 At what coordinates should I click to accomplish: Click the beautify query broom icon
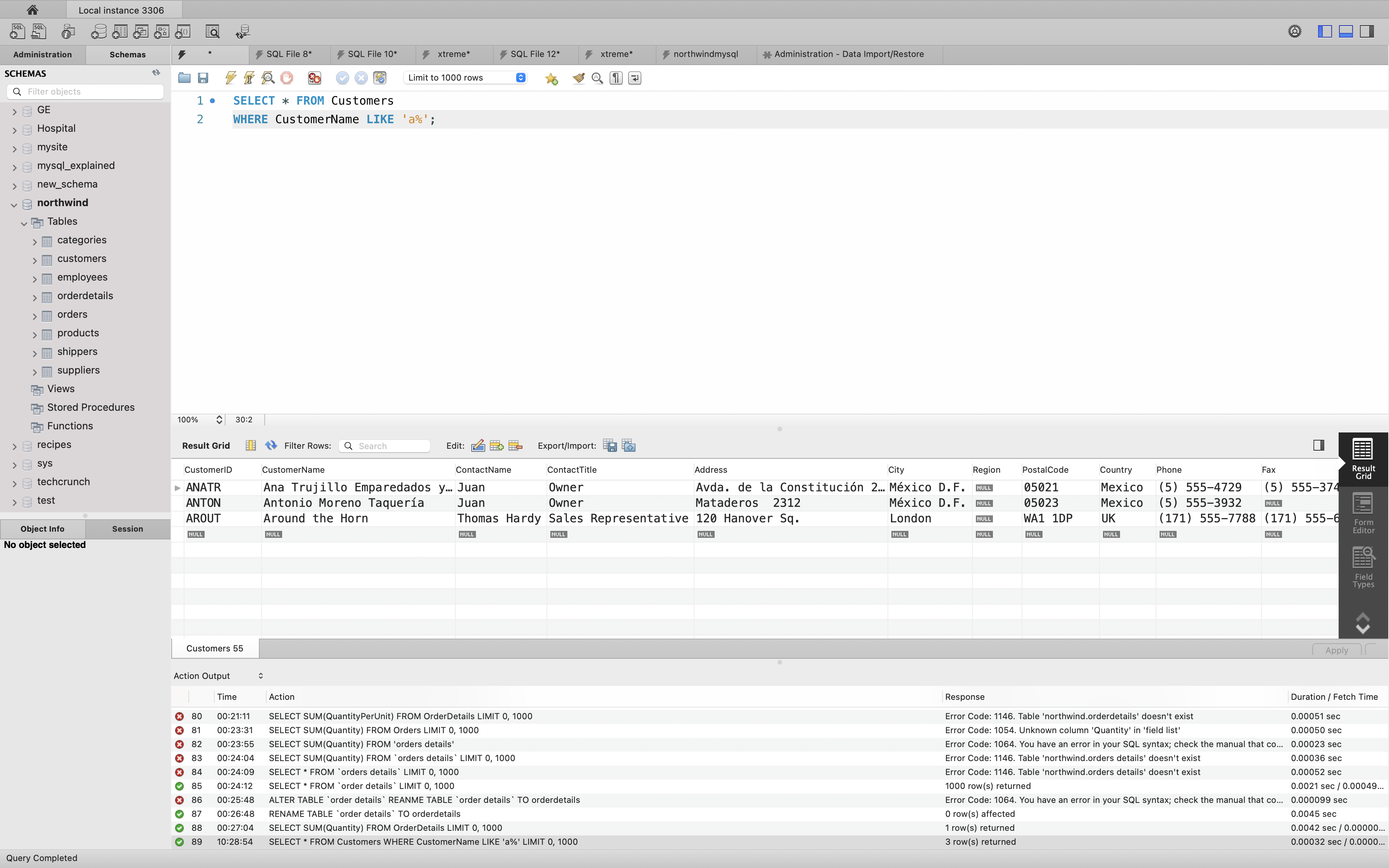[578, 77]
